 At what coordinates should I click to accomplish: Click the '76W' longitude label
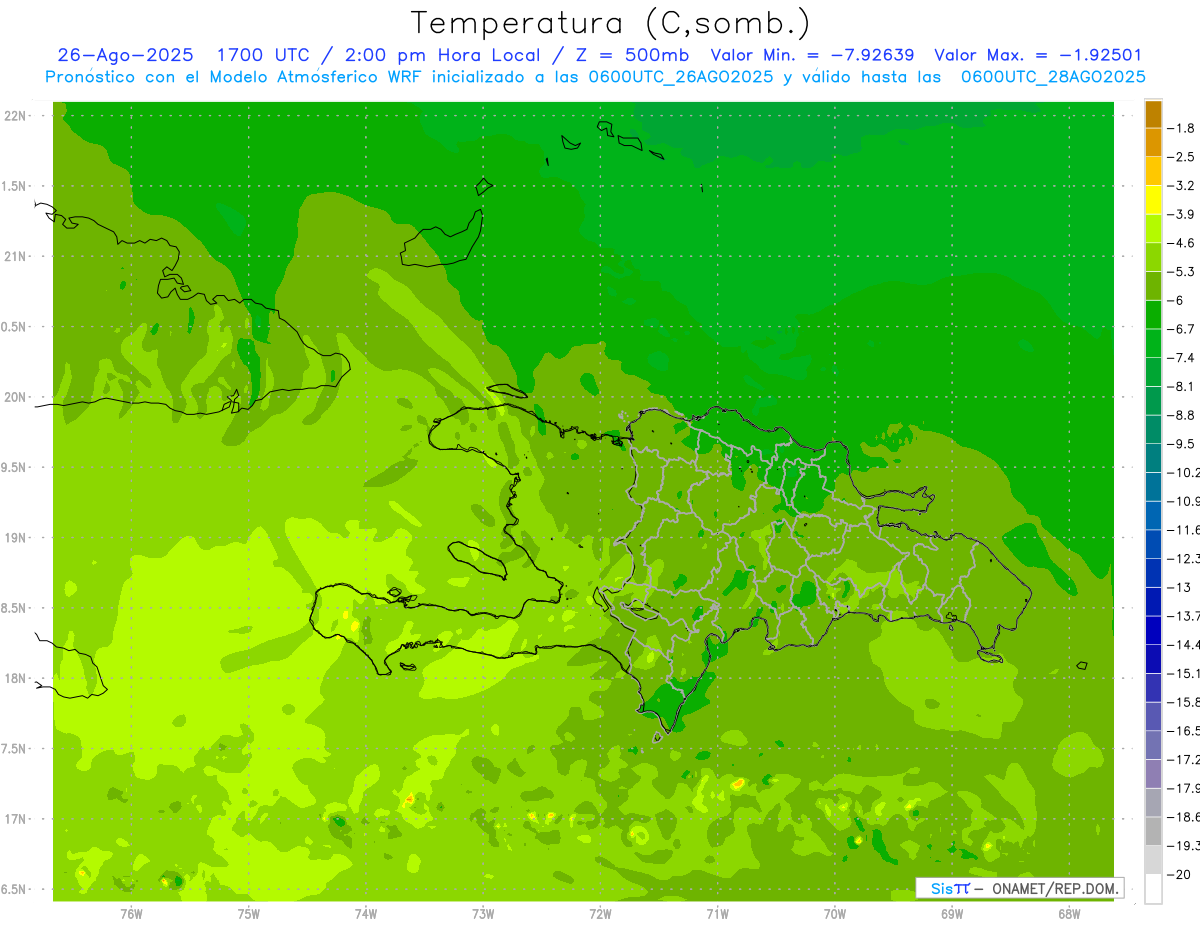[131, 914]
